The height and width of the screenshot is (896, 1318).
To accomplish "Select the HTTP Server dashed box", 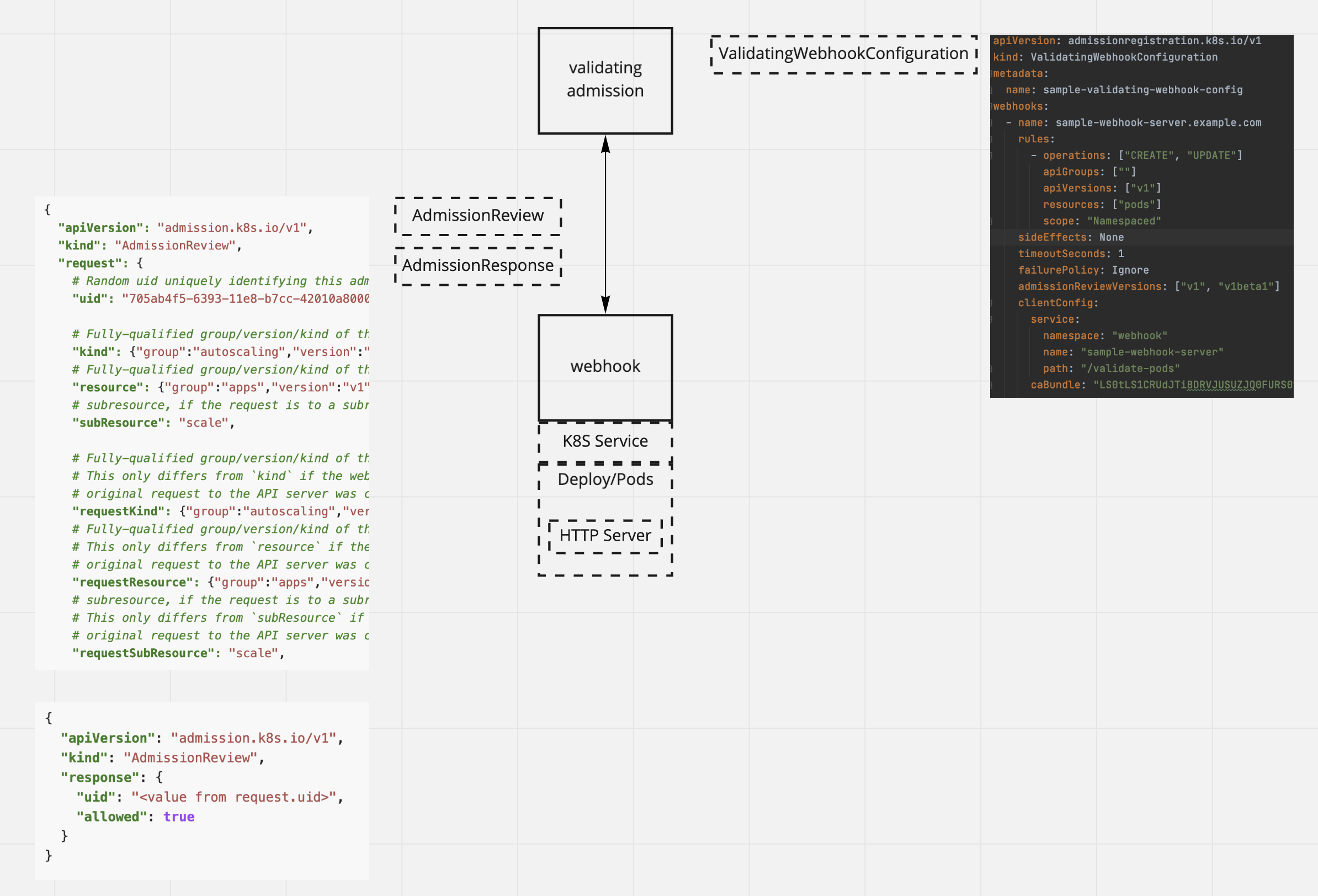I will coord(605,536).
